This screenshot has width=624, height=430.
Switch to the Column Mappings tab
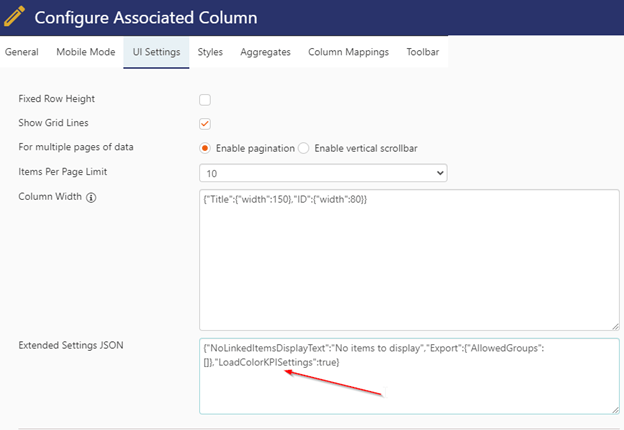pos(348,52)
